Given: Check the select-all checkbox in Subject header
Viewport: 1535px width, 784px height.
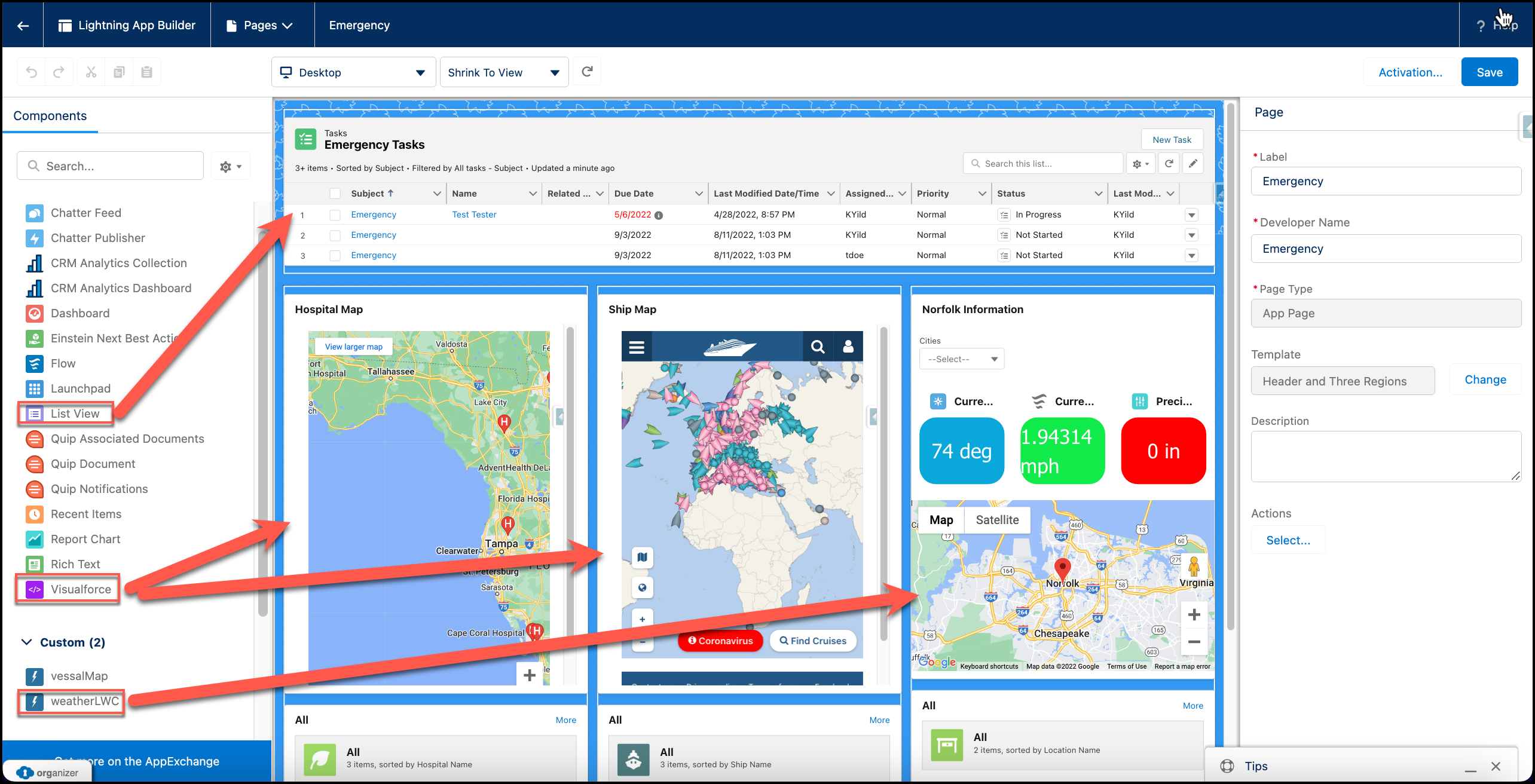Looking at the screenshot, I should point(335,194).
